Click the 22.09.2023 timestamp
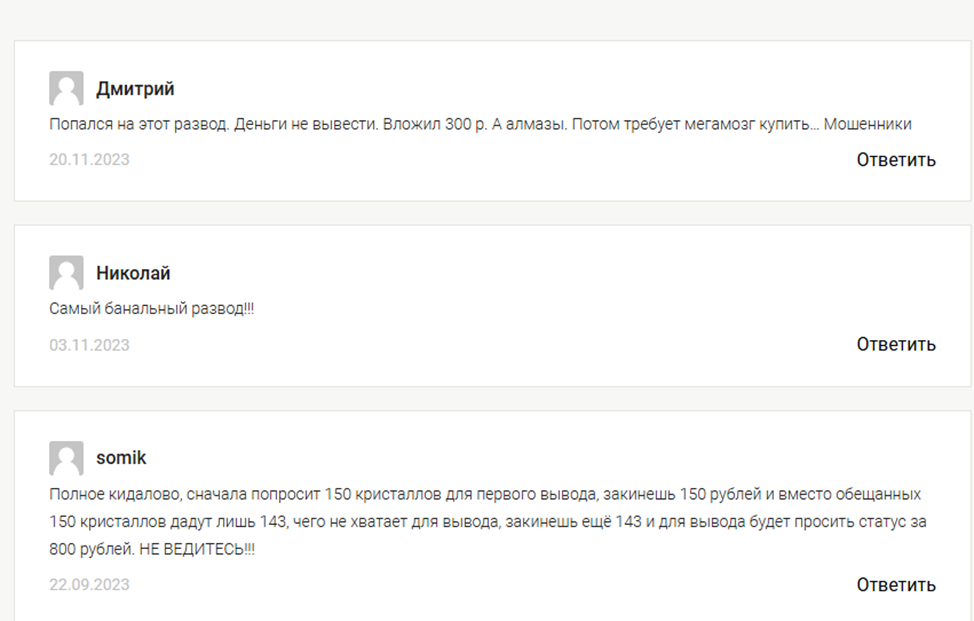 click(89, 585)
